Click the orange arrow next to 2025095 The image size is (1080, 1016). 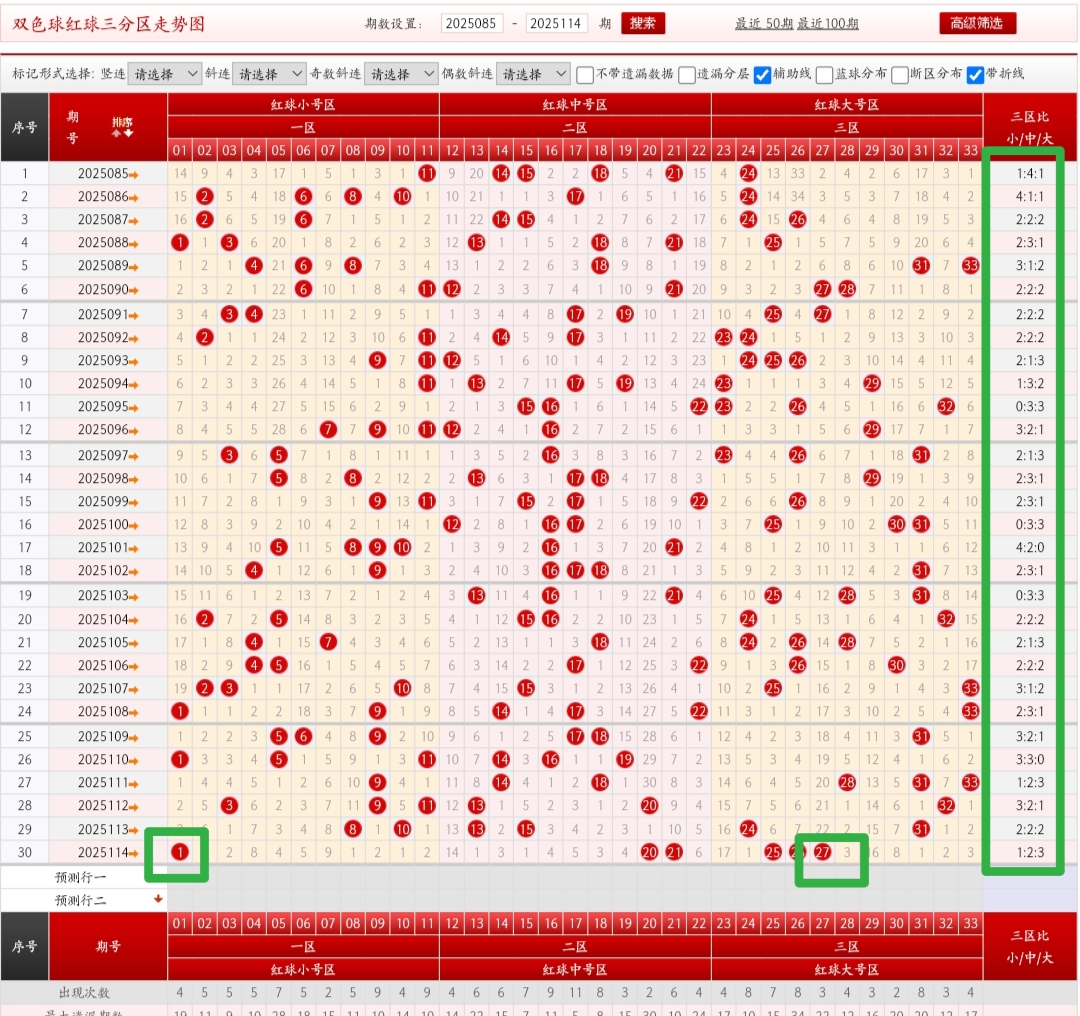134,407
